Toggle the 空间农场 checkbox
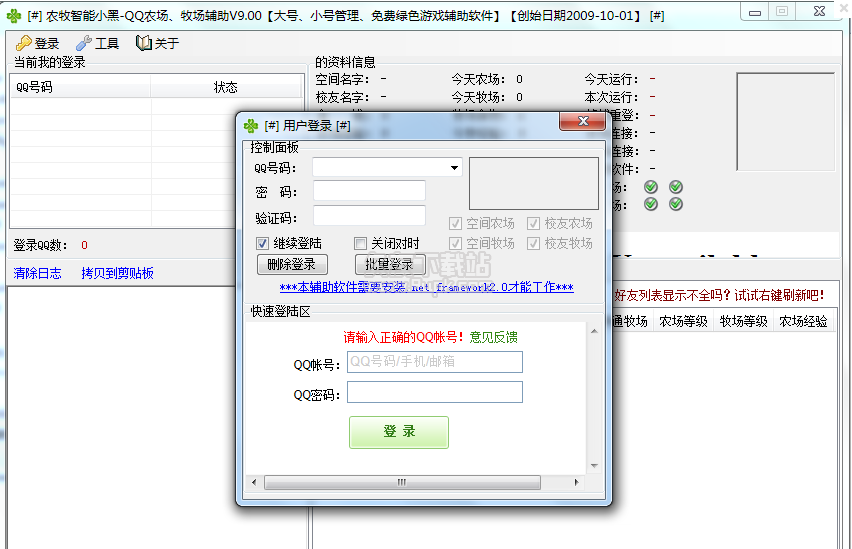852x549 pixels. (x=455, y=223)
